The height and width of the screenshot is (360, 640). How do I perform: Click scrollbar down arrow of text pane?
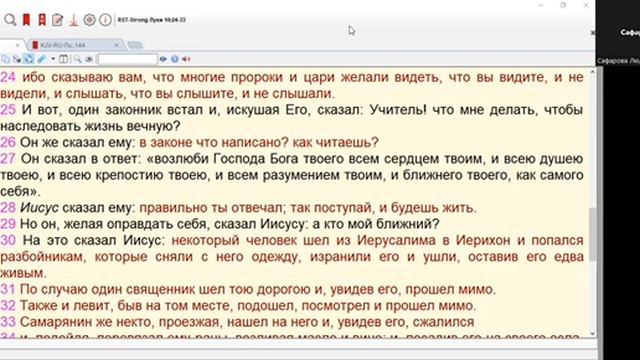point(592,333)
